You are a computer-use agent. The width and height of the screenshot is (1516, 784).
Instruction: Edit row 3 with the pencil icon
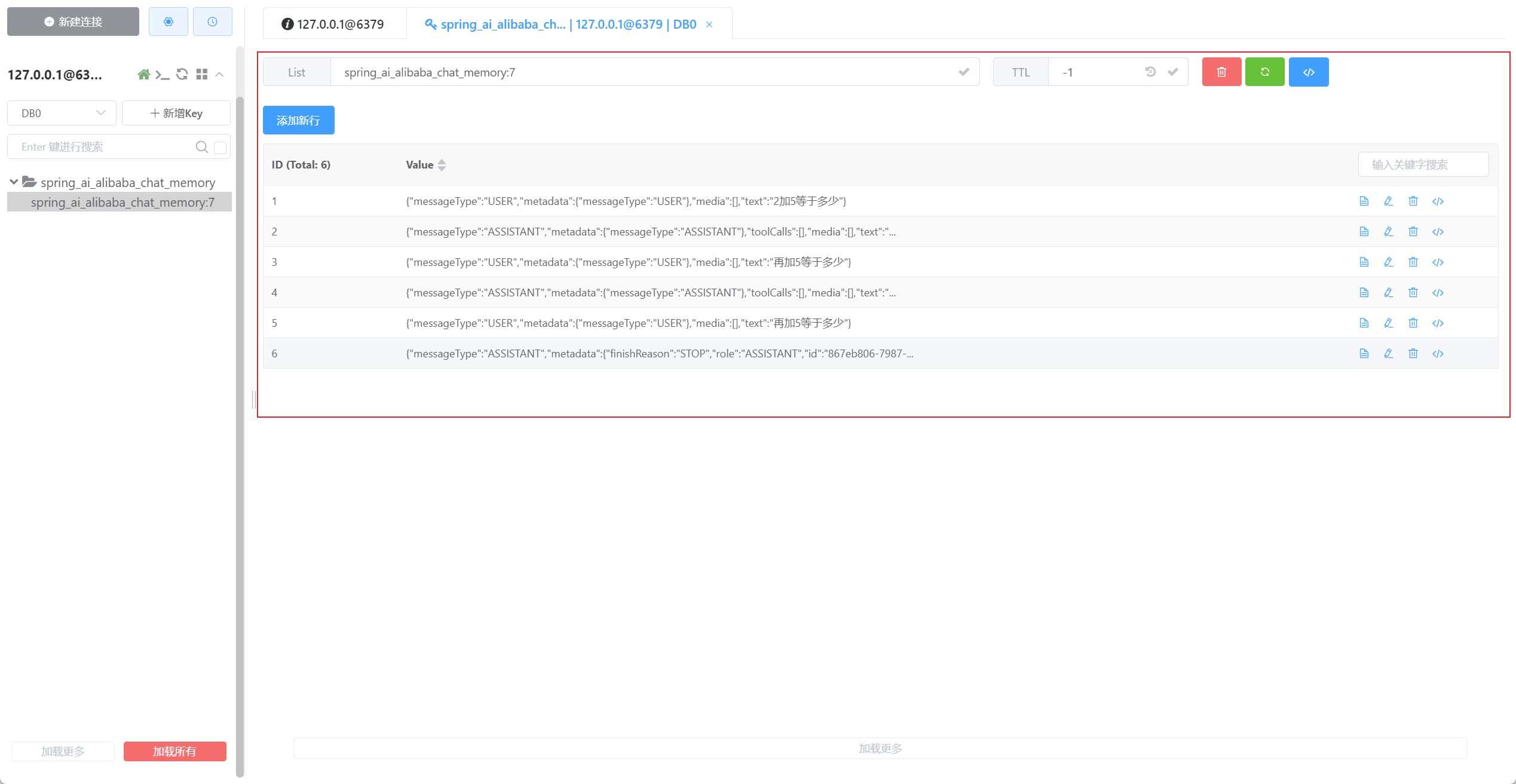1388,262
